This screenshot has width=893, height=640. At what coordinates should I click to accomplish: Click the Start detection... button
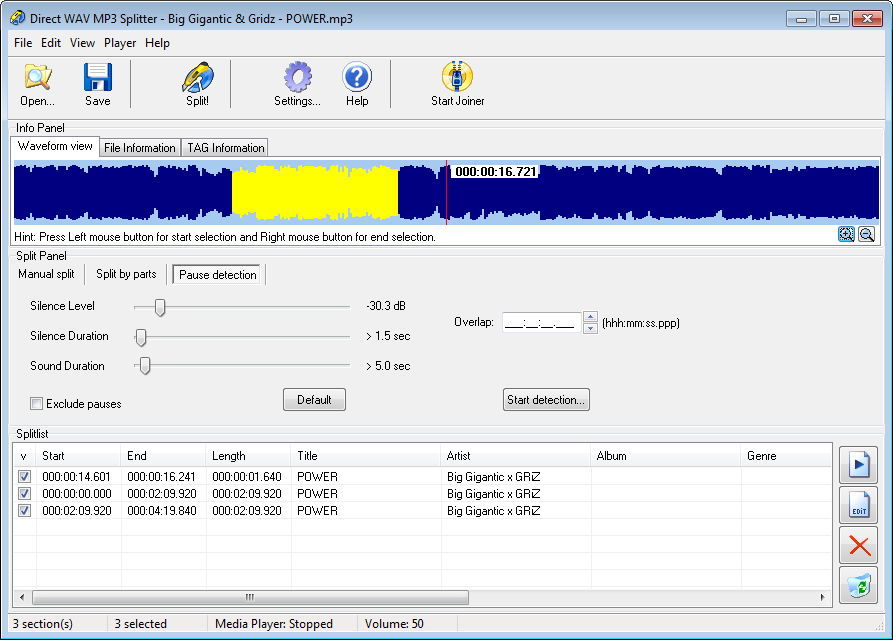click(x=546, y=400)
